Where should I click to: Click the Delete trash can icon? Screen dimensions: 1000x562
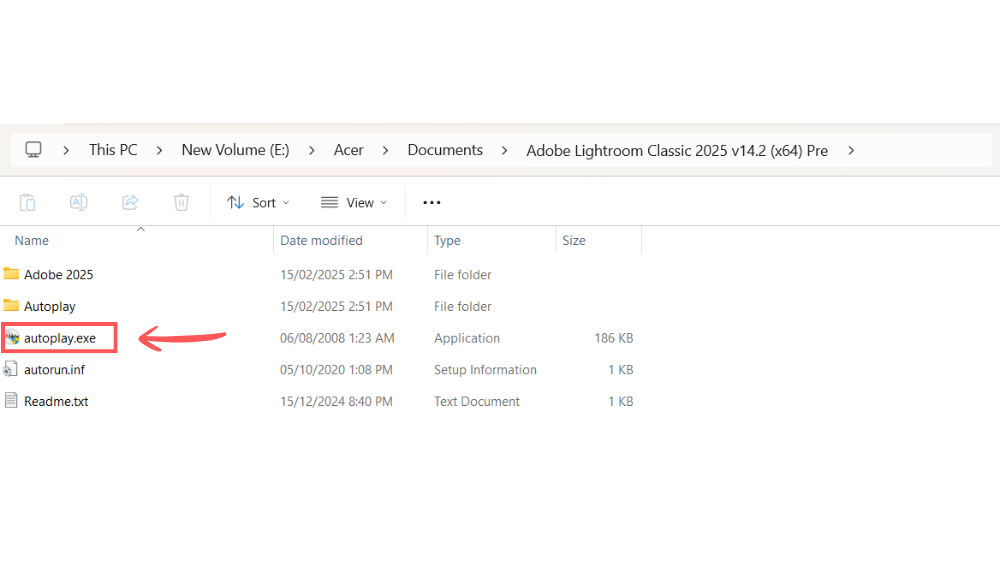(181, 202)
